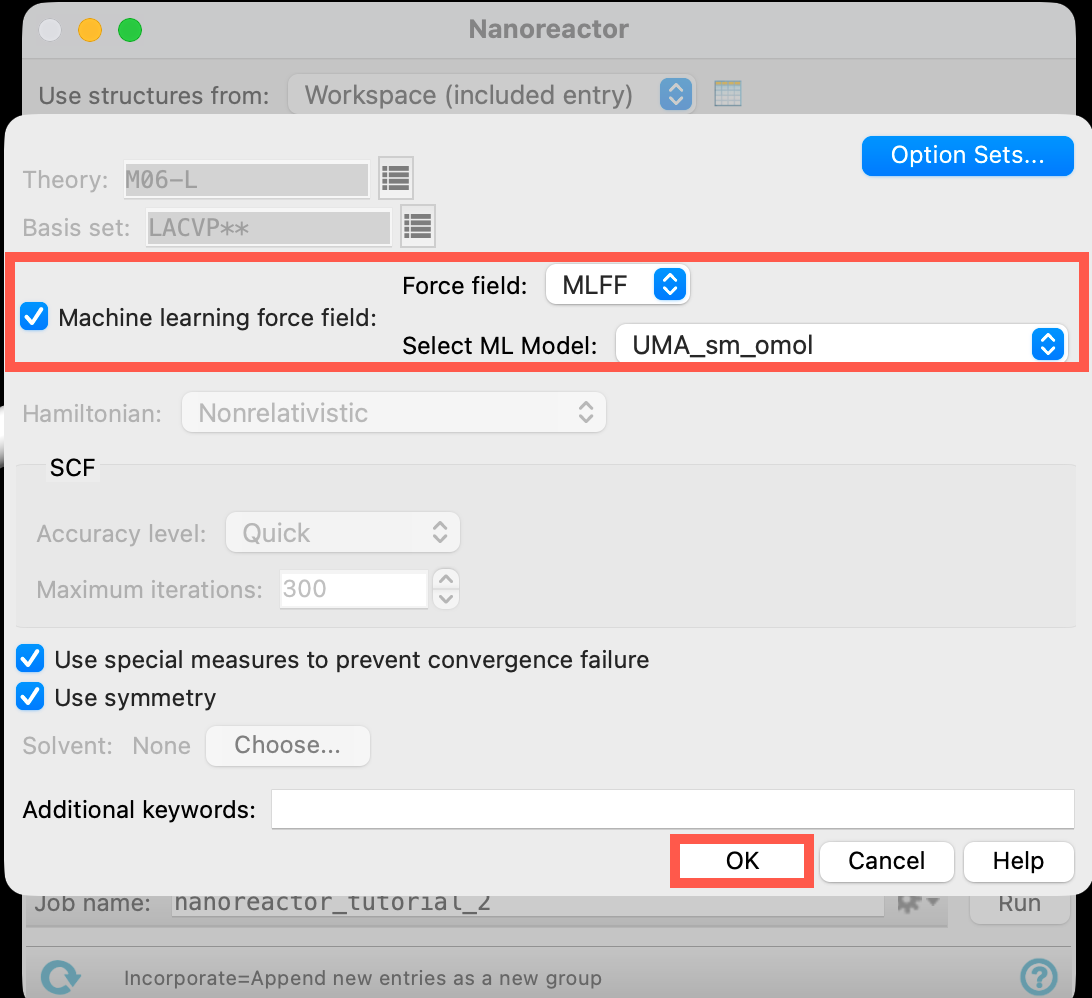Click the Option Sets... button
The height and width of the screenshot is (998, 1092).
[x=967, y=155]
